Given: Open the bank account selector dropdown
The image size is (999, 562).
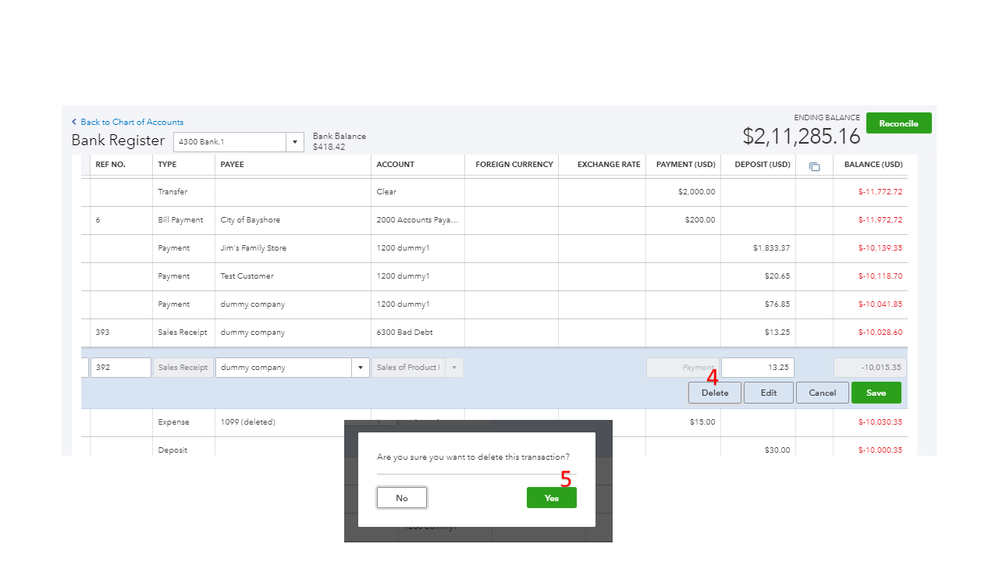Looking at the screenshot, I should [x=295, y=142].
